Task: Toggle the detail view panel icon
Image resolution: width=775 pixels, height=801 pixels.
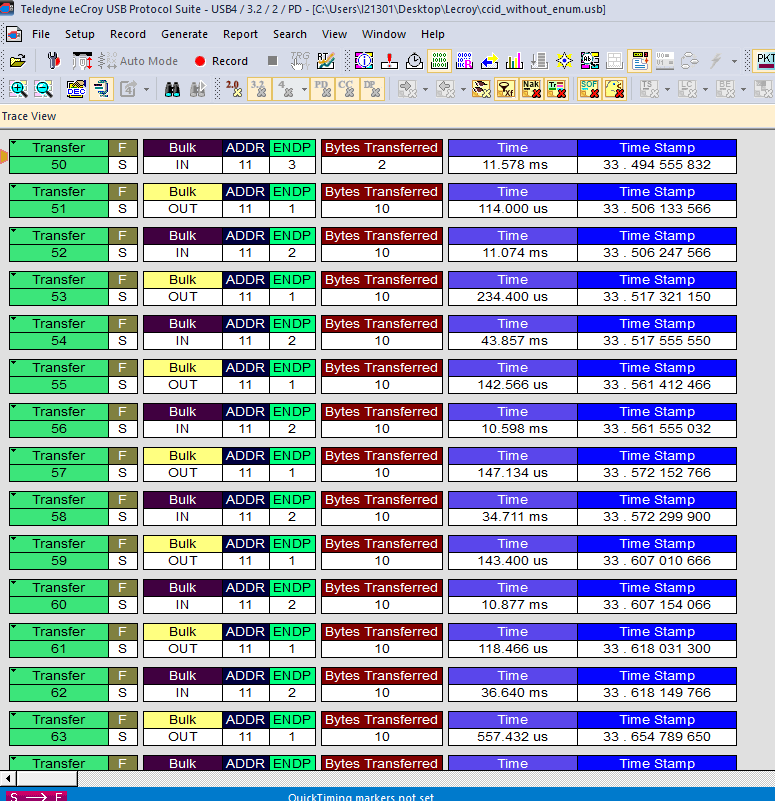Action: pyautogui.click(x=640, y=61)
